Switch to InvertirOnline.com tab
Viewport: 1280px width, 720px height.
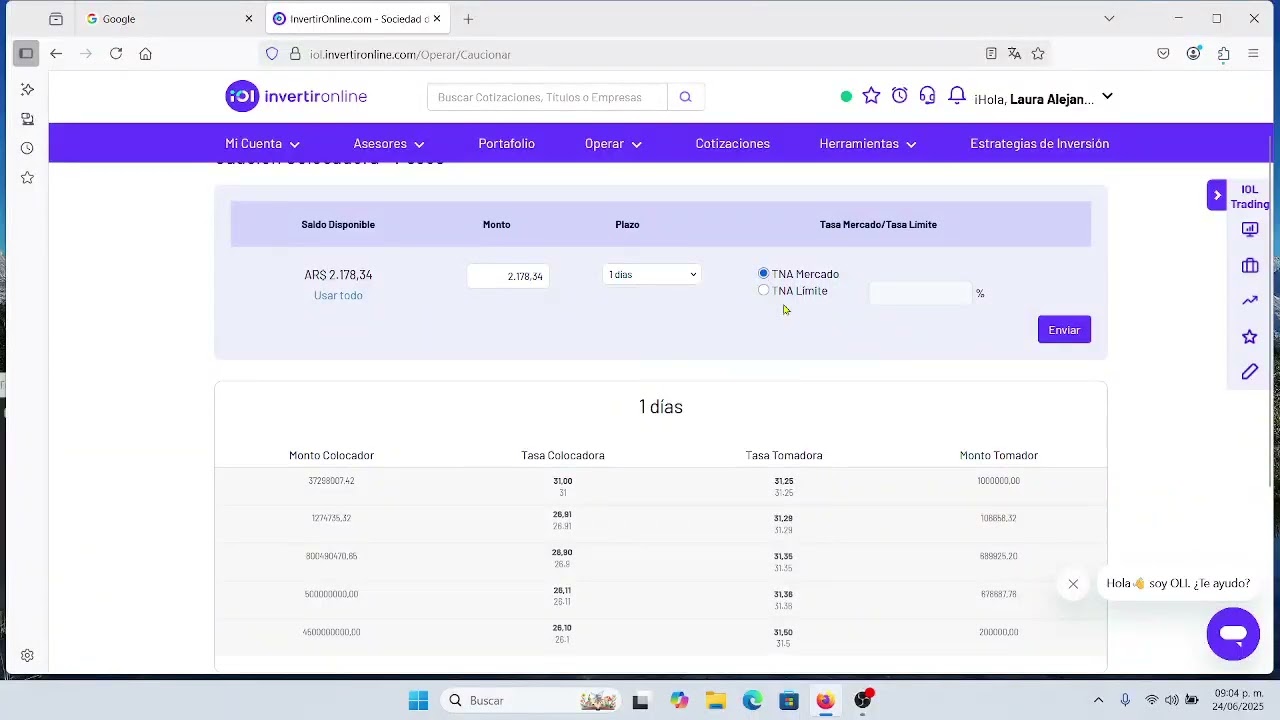point(358,19)
